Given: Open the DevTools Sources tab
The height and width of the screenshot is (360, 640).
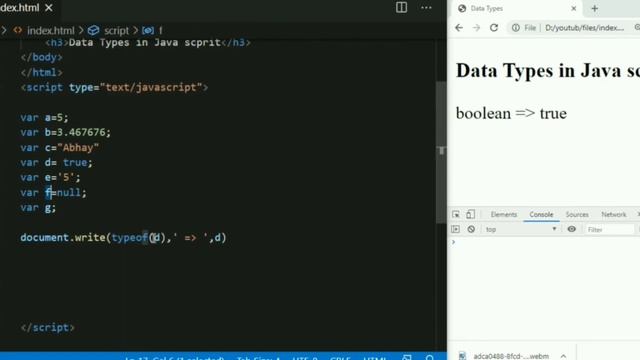Looking at the screenshot, I should [x=577, y=214].
